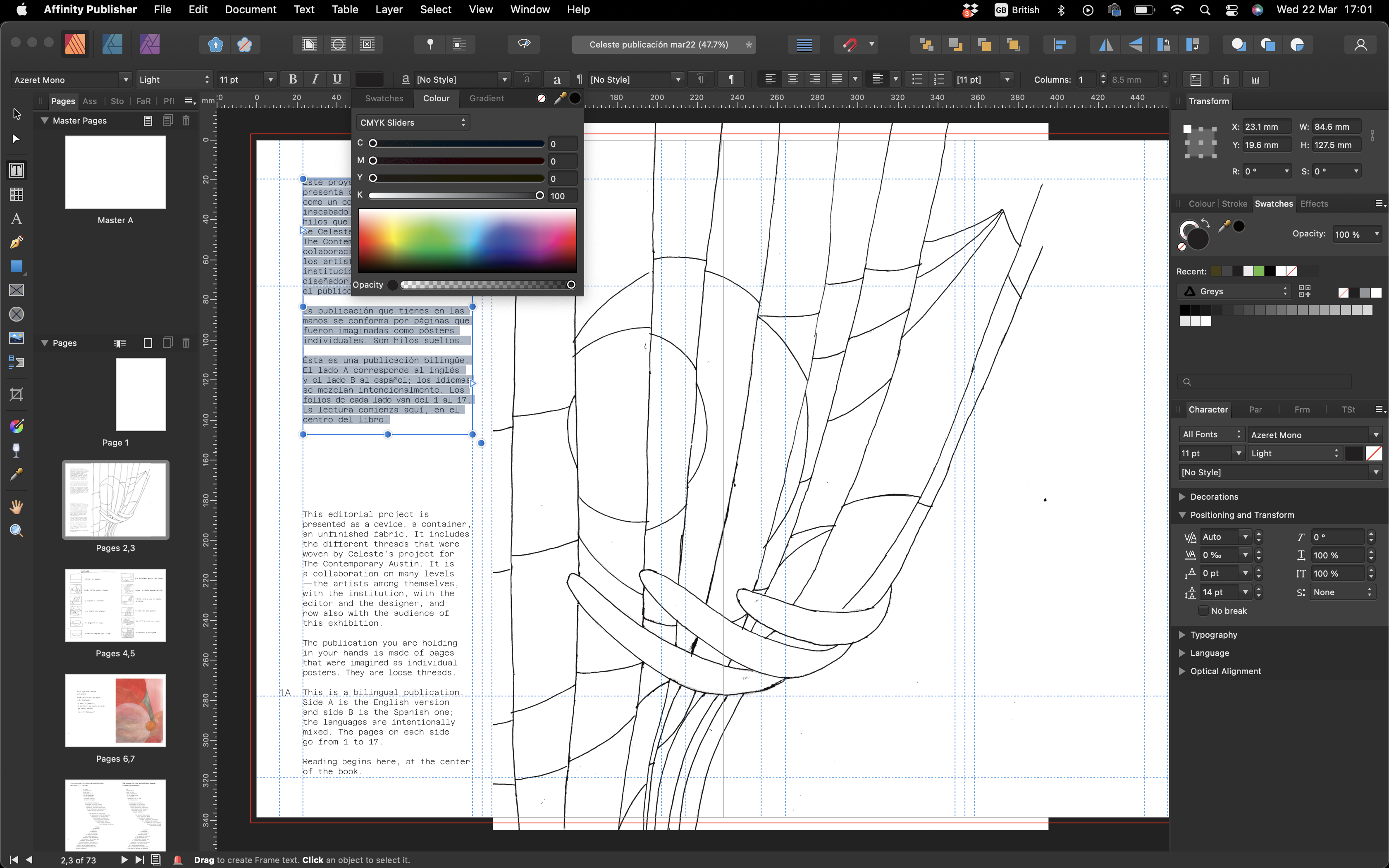This screenshot has width=1389, height=868.
Task: Collapse Positioning and Transform section
Action: tap(1182, 515)
